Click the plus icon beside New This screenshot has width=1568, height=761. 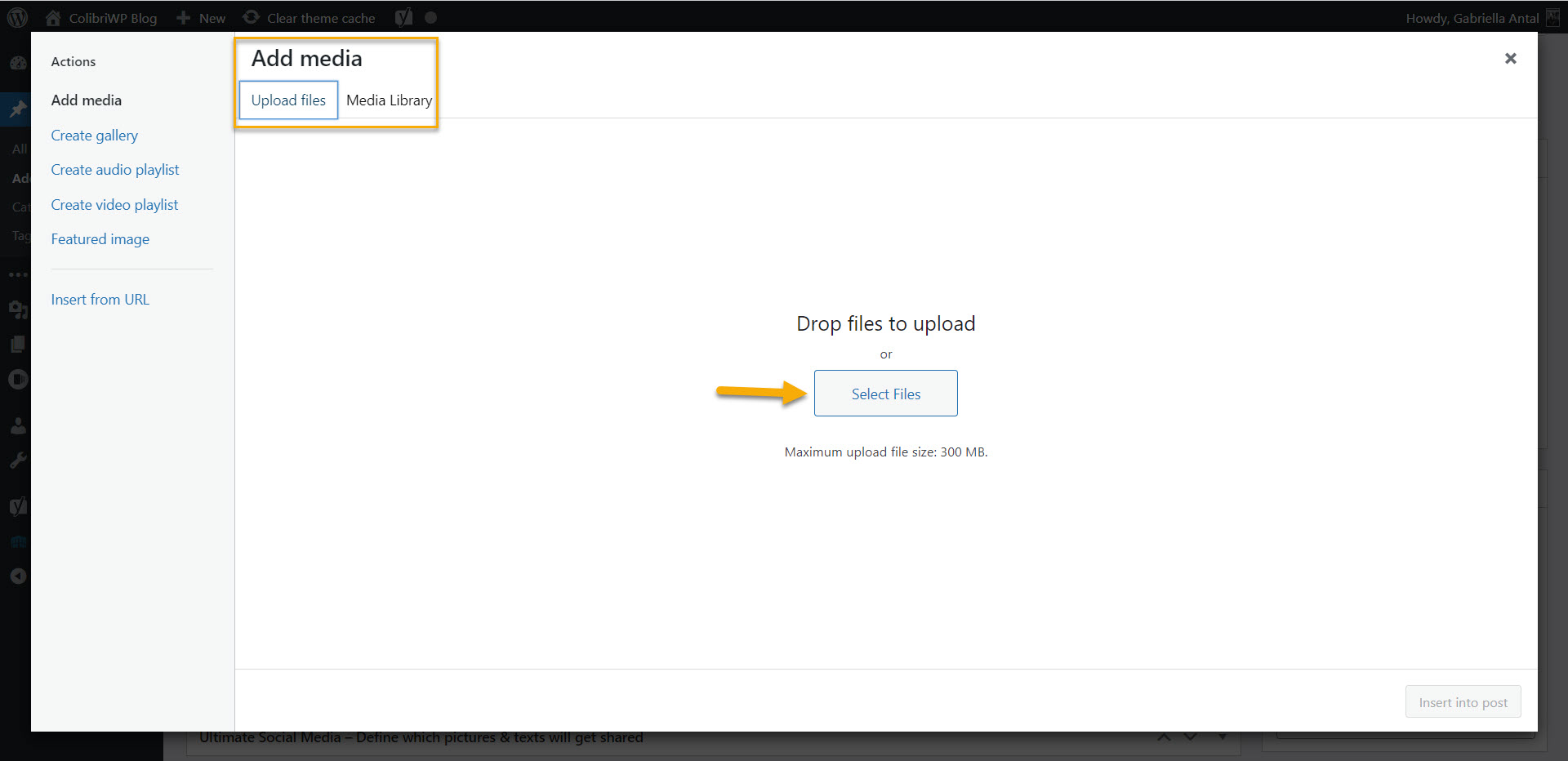pyautogui.click(x=184, y=17)
